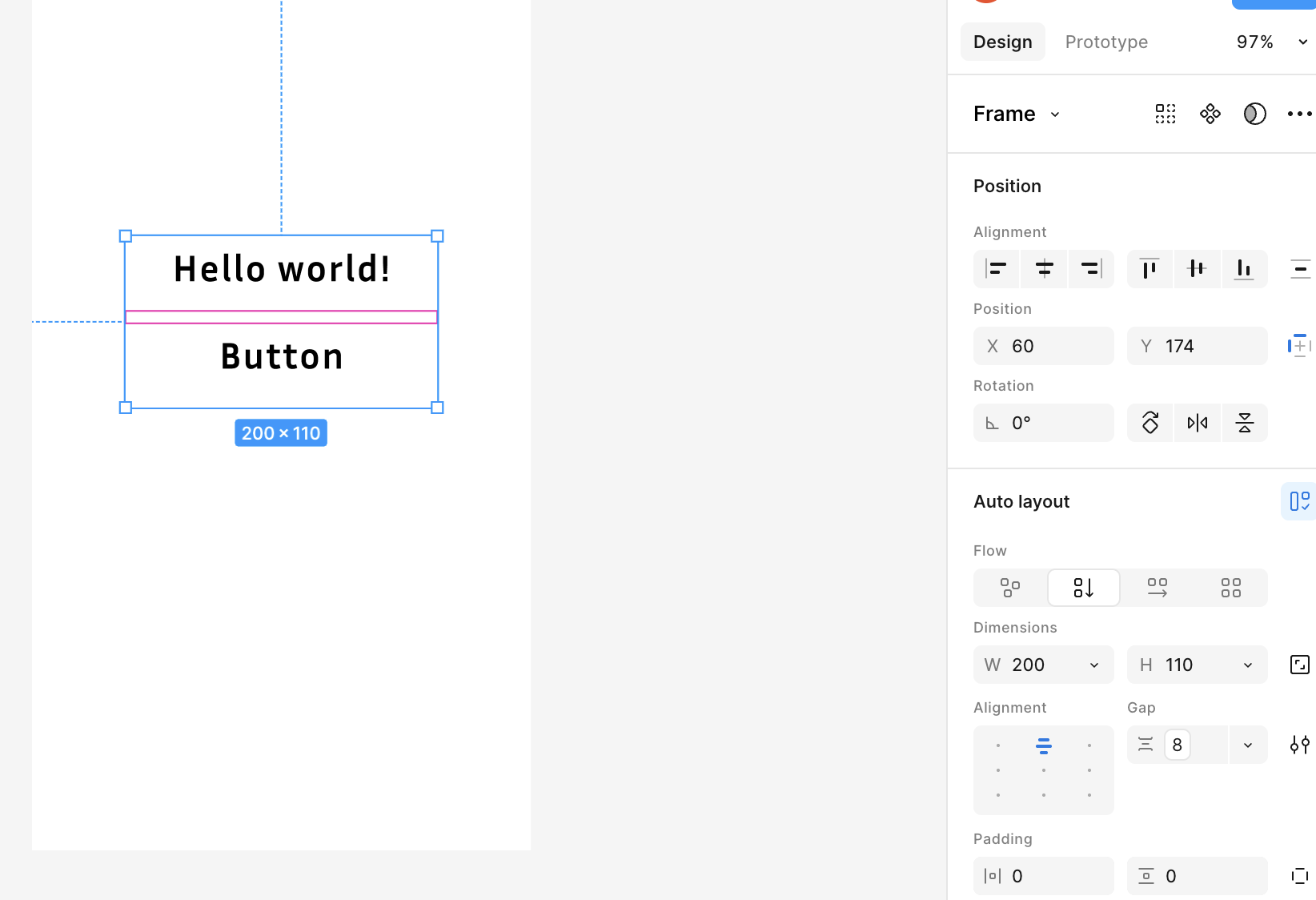
Task: Select the horizontal flow layout option
Action: 1158,588
